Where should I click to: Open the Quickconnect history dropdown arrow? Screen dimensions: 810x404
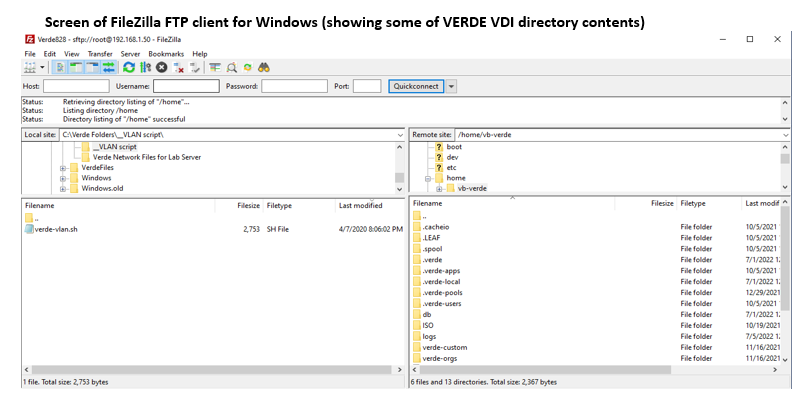451,86
